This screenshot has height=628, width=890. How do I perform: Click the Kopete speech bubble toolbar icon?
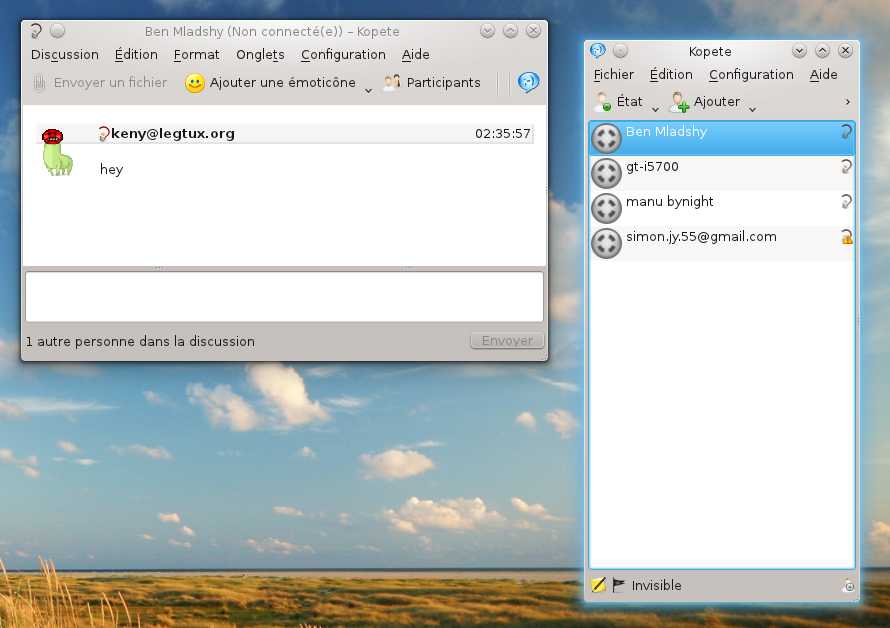point(529,83)
